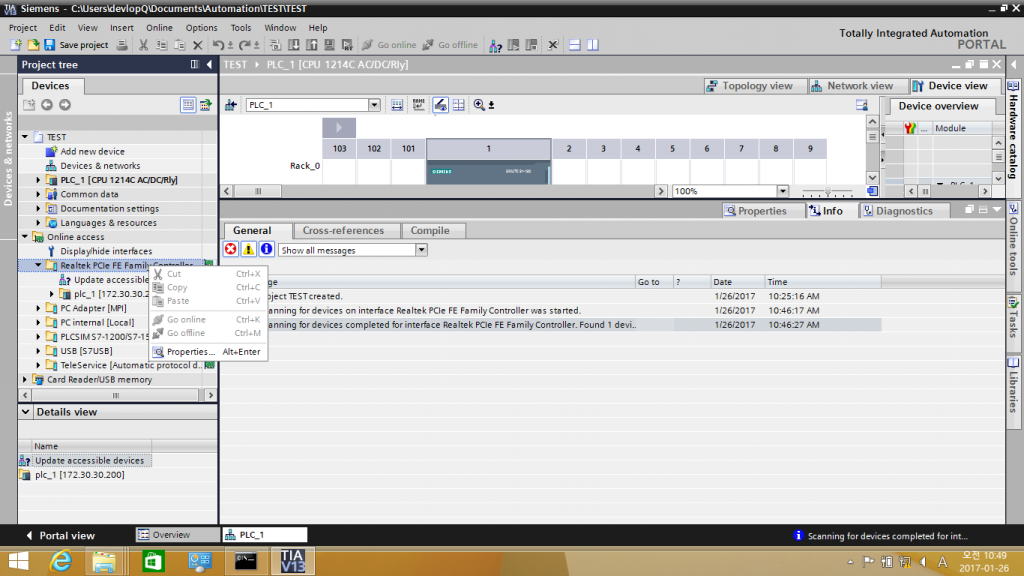
Task: Click Display/hide interfaces in tree
Action: pos(106,251)
